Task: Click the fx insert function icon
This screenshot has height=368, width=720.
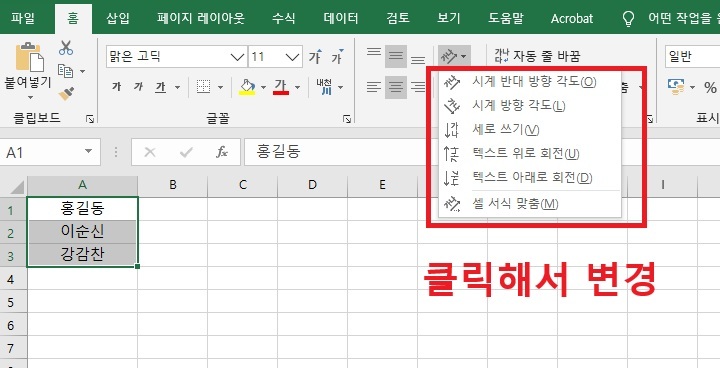Action: pos(222,152)
